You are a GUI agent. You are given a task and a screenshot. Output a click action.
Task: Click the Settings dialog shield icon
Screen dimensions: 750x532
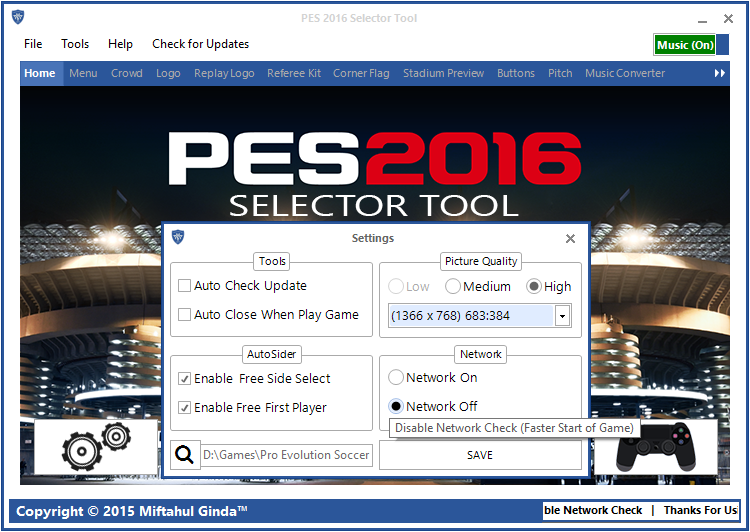click(178, 237)
